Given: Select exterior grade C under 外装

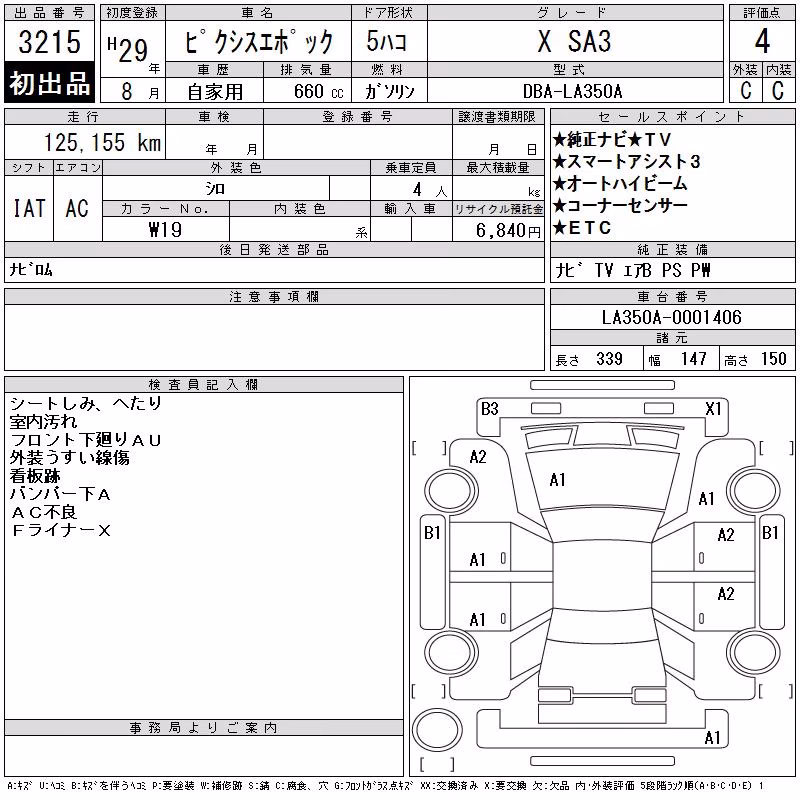Looking at the screenshot, I should (x=746, y=90).
